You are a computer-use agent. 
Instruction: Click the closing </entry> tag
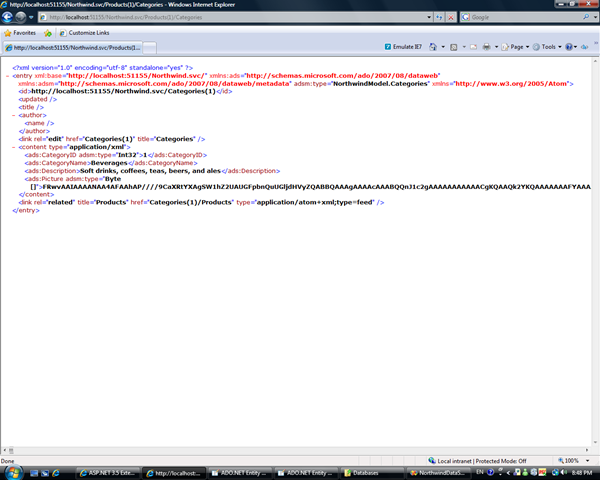pyautogui.click(x=26, y=211)
